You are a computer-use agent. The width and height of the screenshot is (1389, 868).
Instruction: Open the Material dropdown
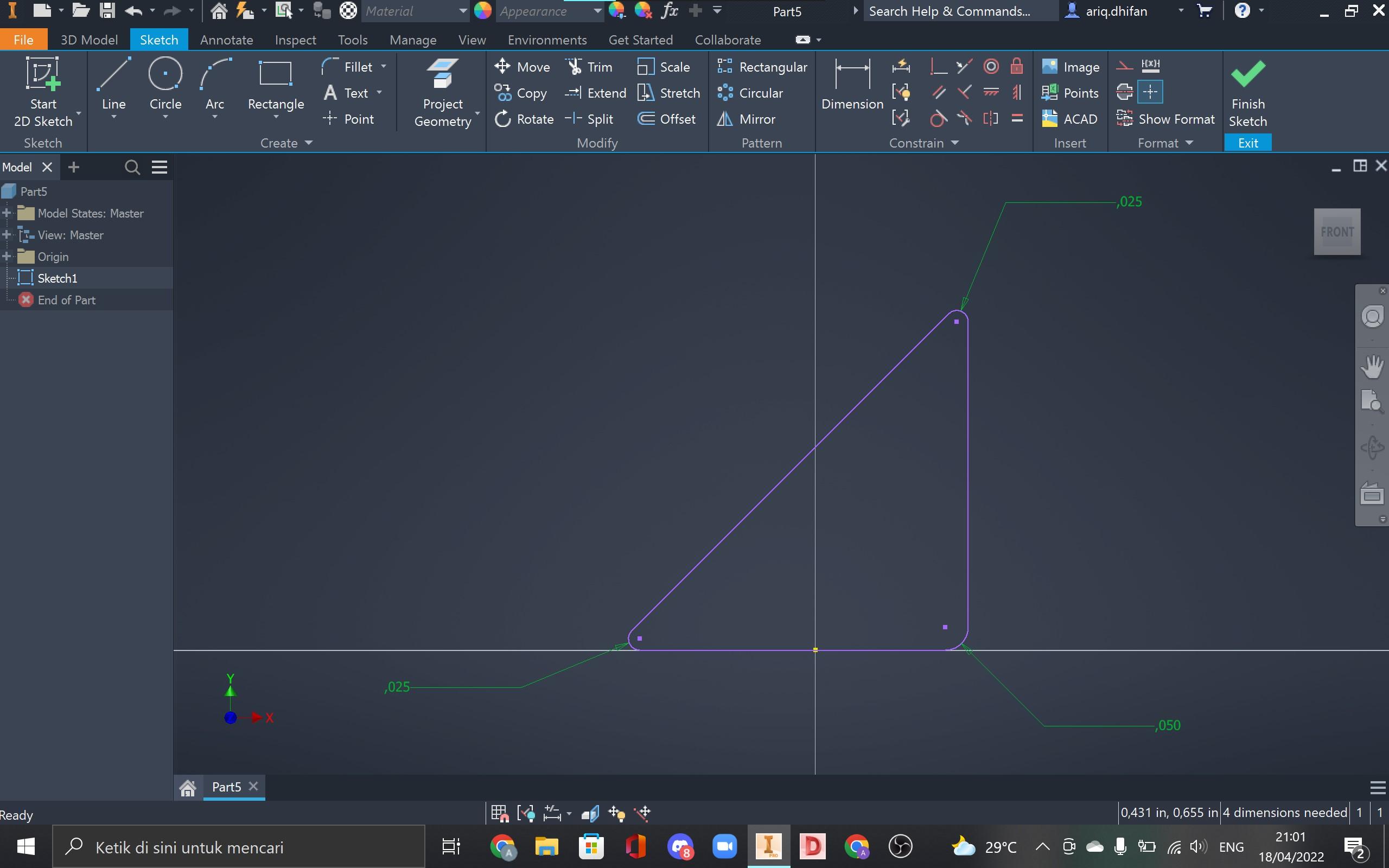coord(463,11)
